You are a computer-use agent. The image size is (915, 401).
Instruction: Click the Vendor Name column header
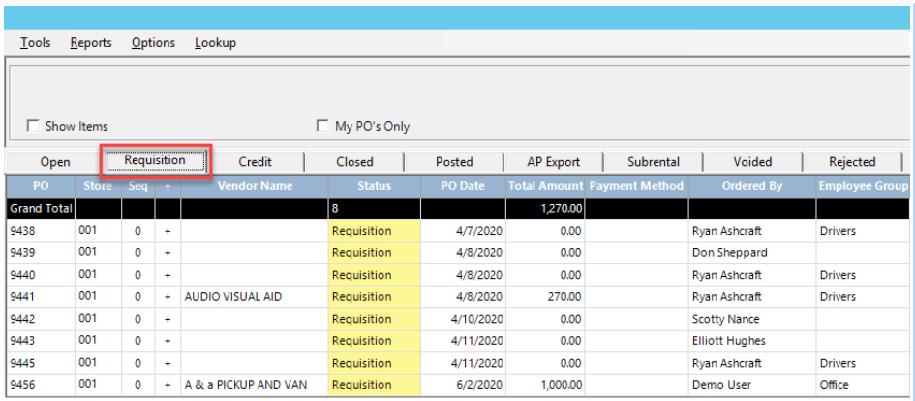[255, 186]
